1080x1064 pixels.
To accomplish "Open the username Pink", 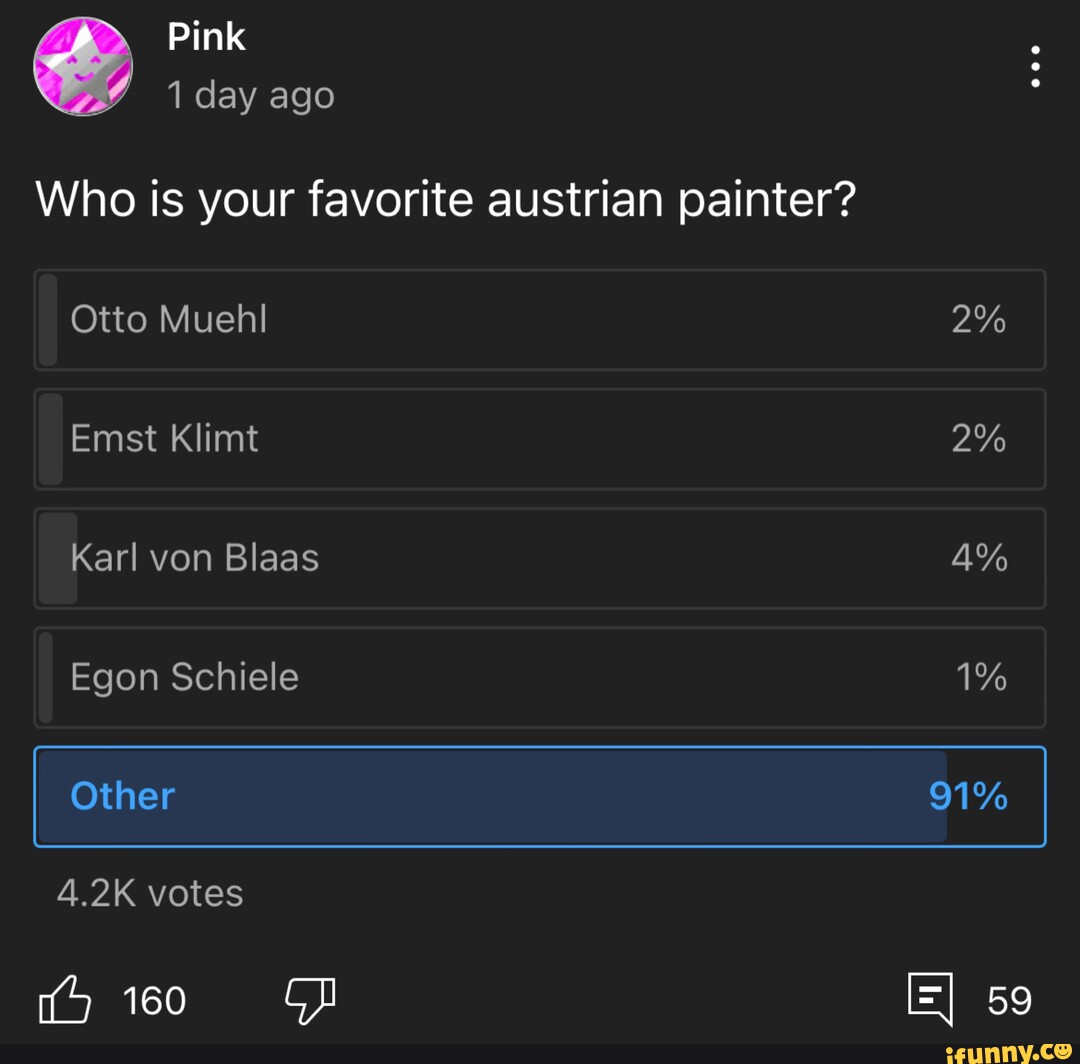I will tap(206, 36).
